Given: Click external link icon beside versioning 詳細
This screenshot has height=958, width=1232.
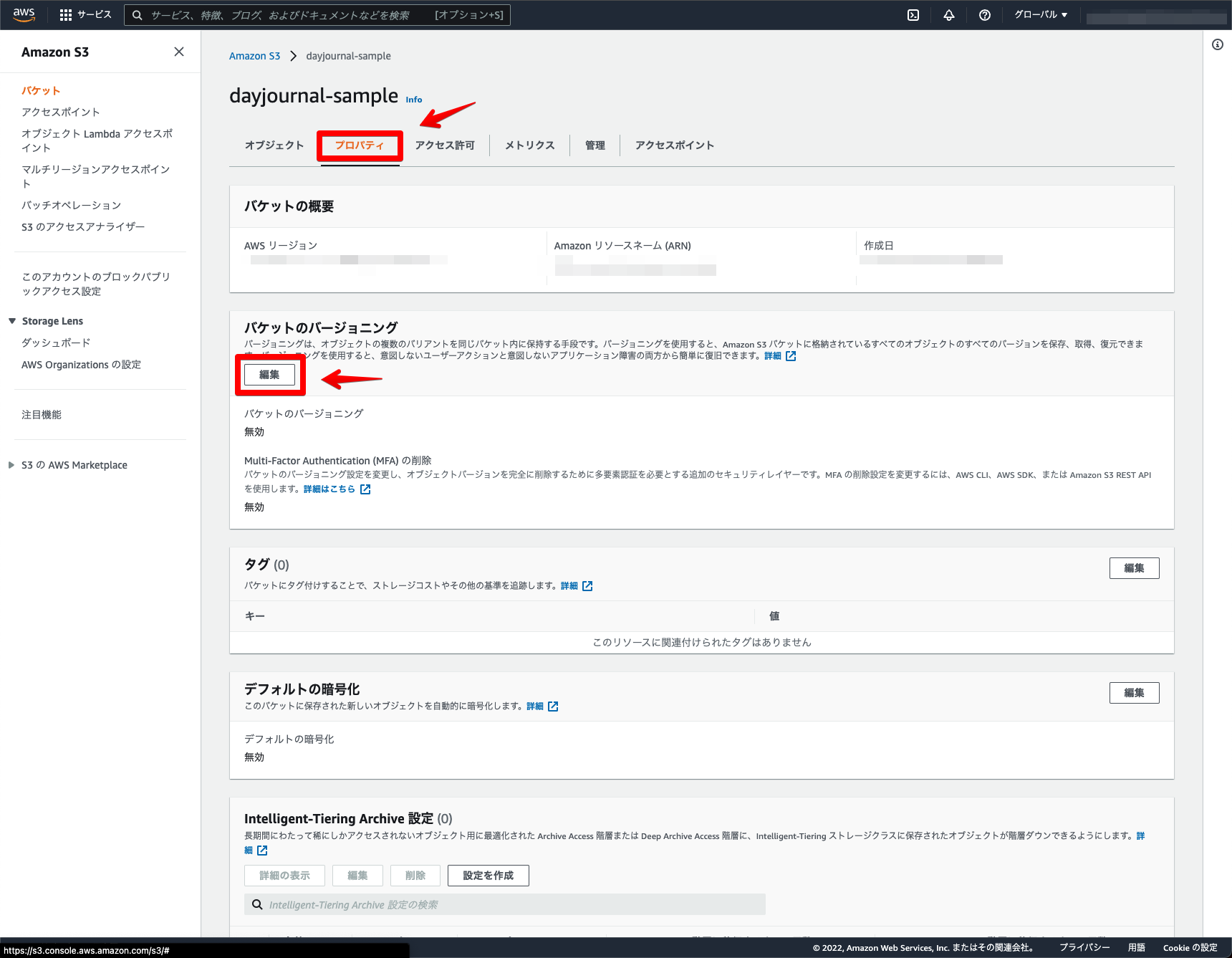Looking at the screenshot, I should click(791, 356).
